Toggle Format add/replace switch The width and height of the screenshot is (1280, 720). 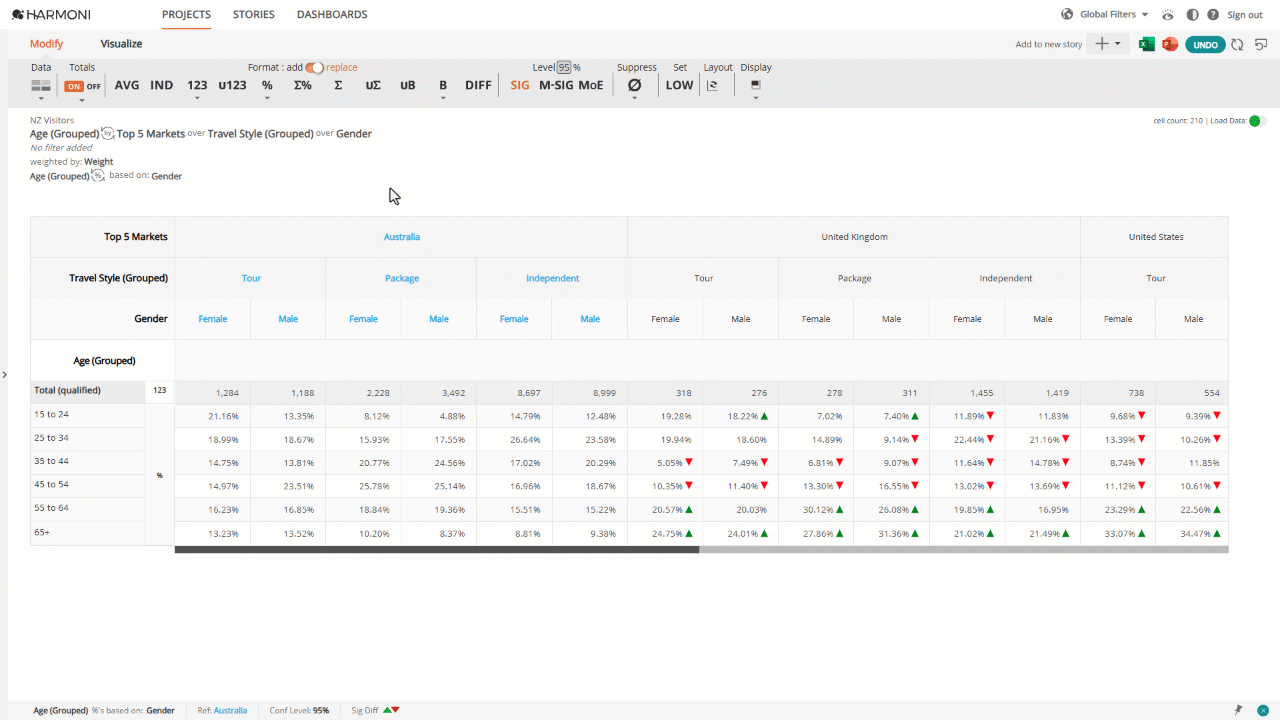315,68
